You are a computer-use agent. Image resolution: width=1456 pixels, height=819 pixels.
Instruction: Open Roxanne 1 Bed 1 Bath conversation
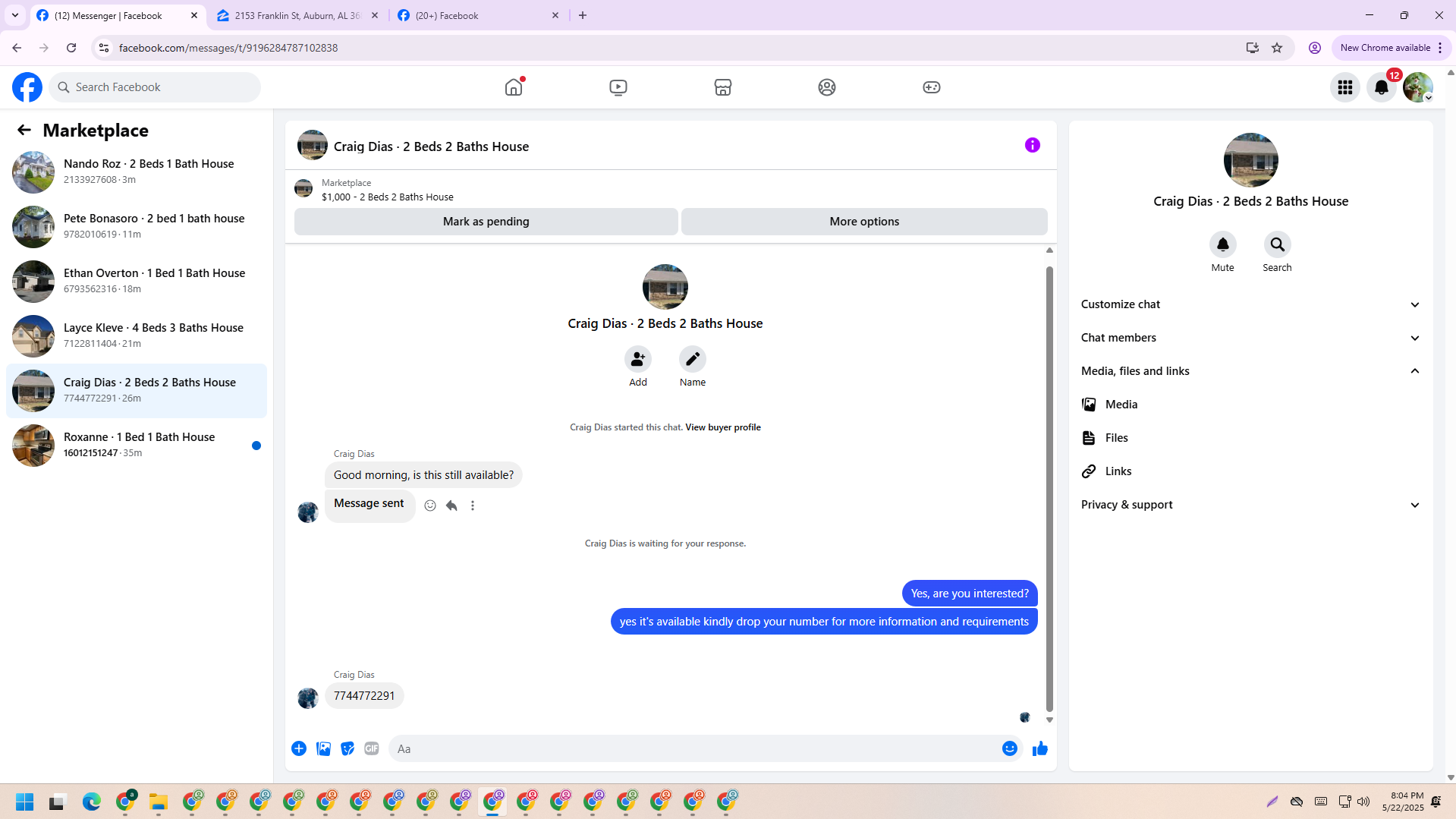point(137,446)
